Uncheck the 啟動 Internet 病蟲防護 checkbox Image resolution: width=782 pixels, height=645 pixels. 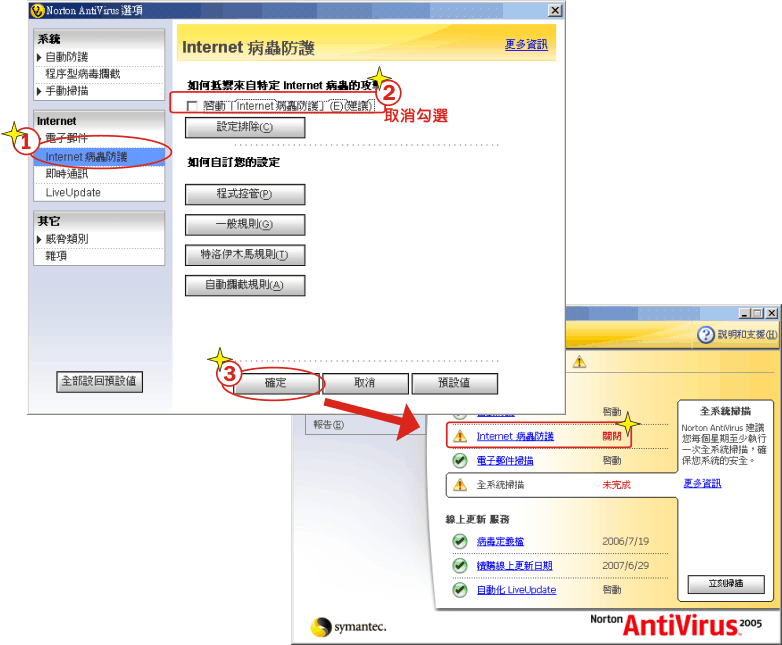(x=192, y=106)
